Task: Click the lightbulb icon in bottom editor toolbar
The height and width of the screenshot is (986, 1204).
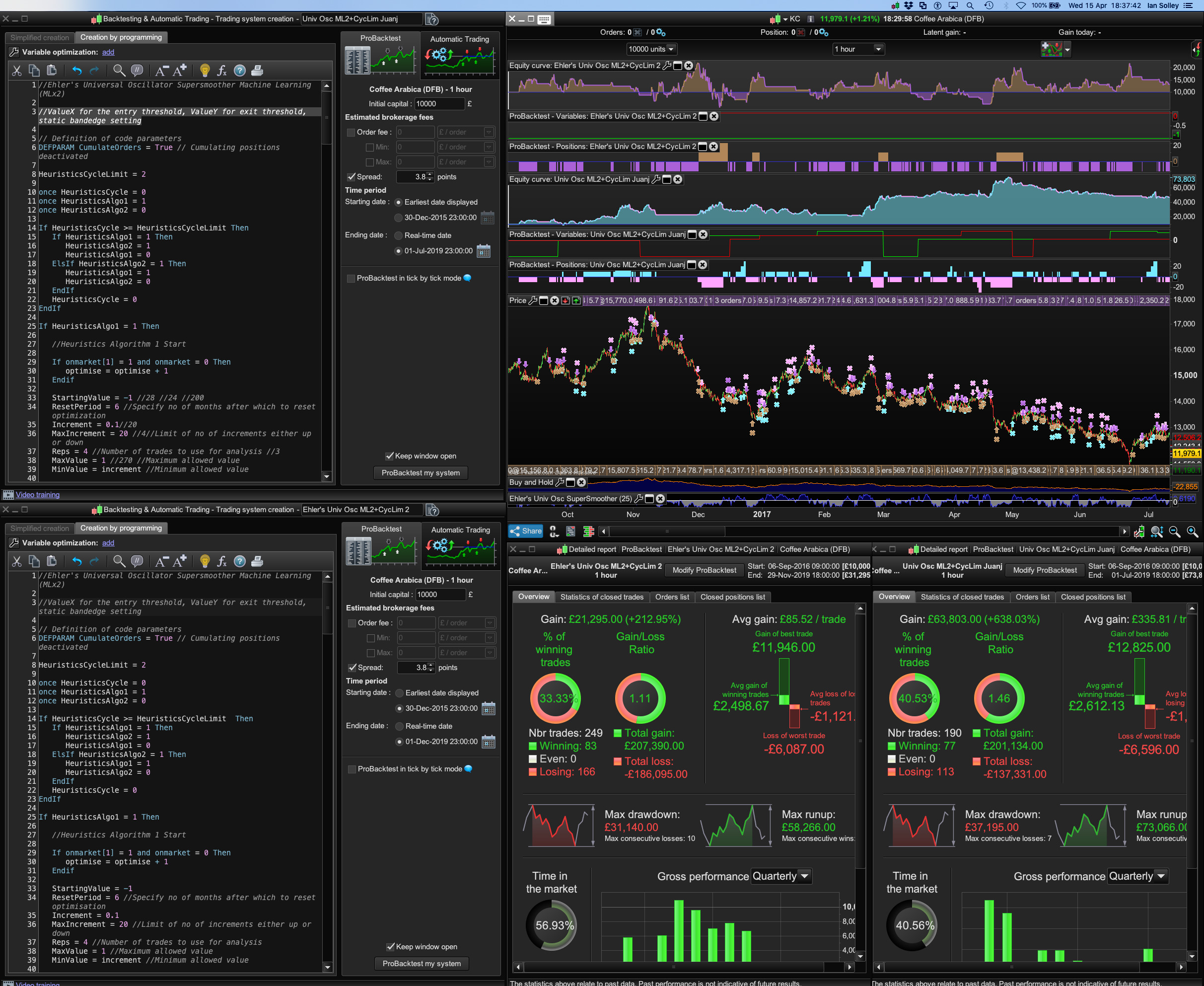Action: 205,561
